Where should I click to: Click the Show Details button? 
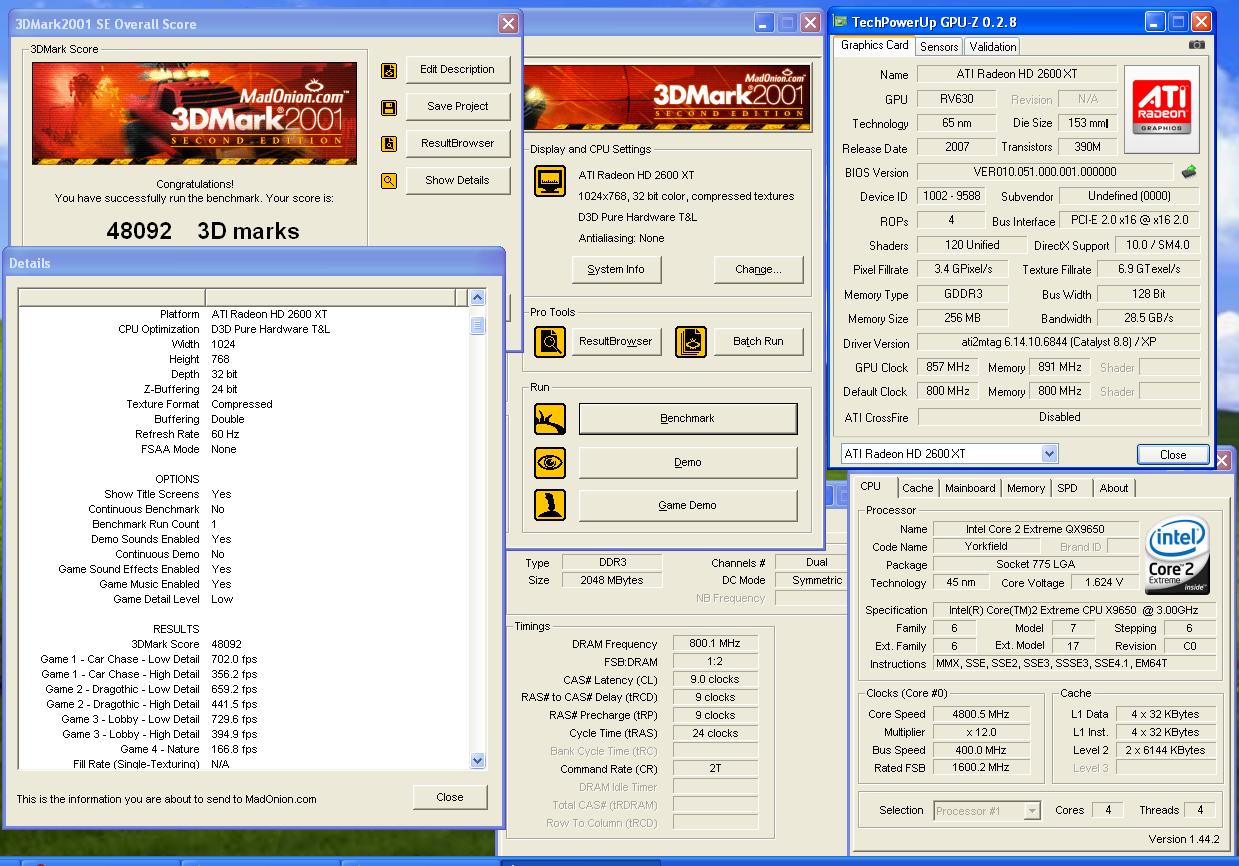457,181
